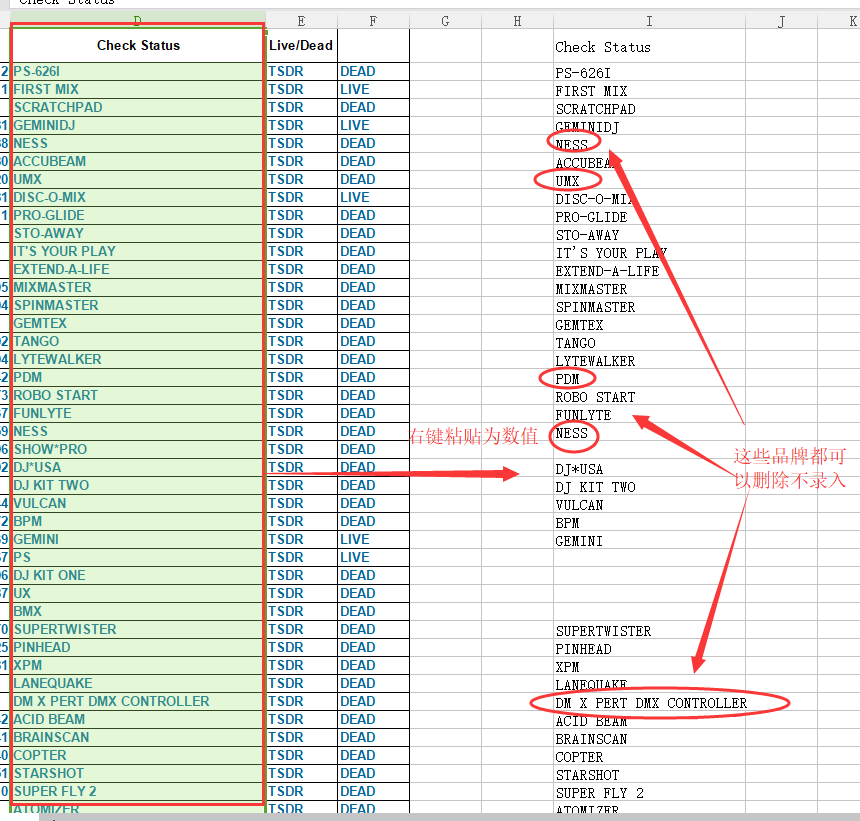Click the DJ KIT TWO cell in column I

649,487
